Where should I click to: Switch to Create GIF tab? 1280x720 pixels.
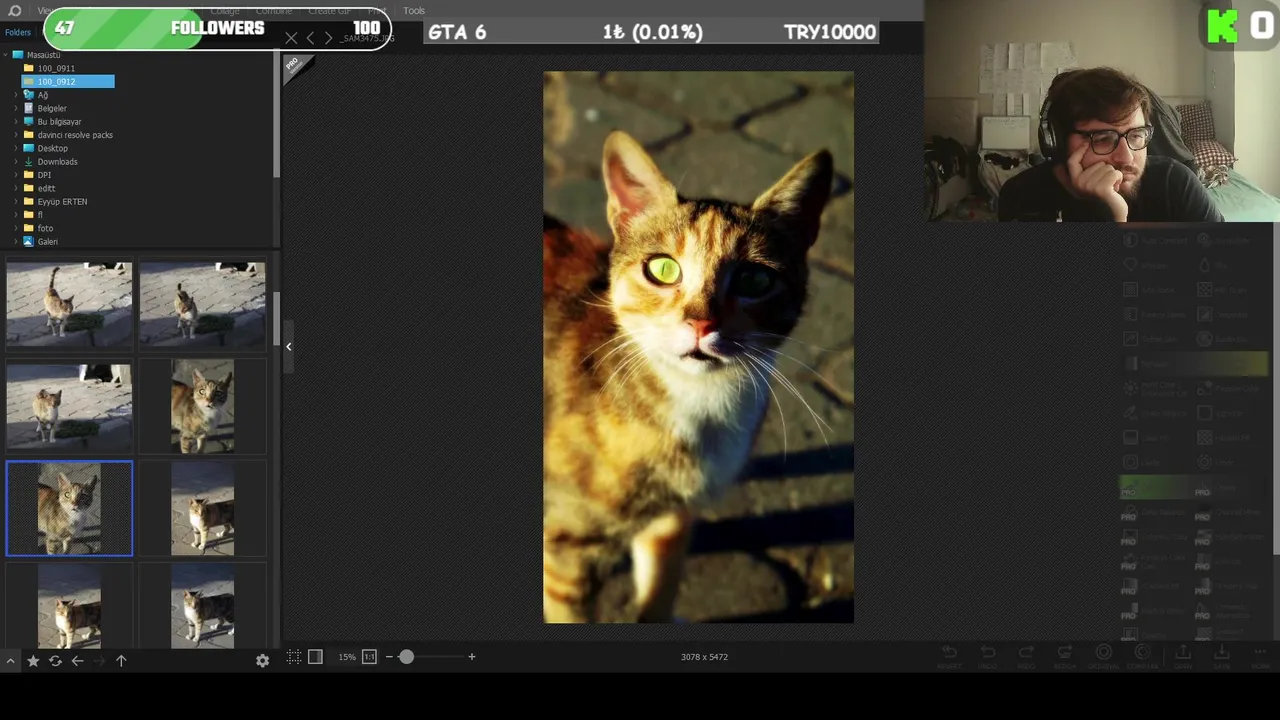click(329, 10)
